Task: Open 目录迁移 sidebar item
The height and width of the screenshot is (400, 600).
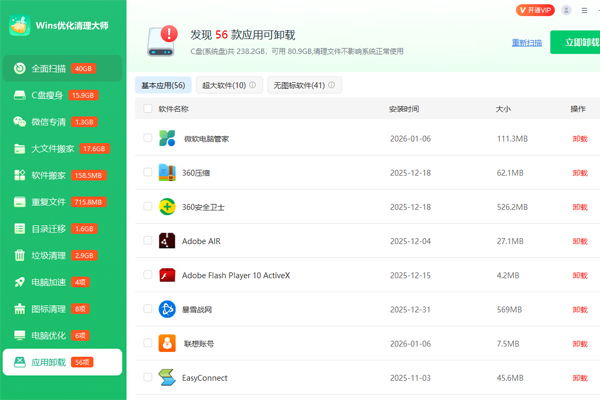Action: point(62,229)
